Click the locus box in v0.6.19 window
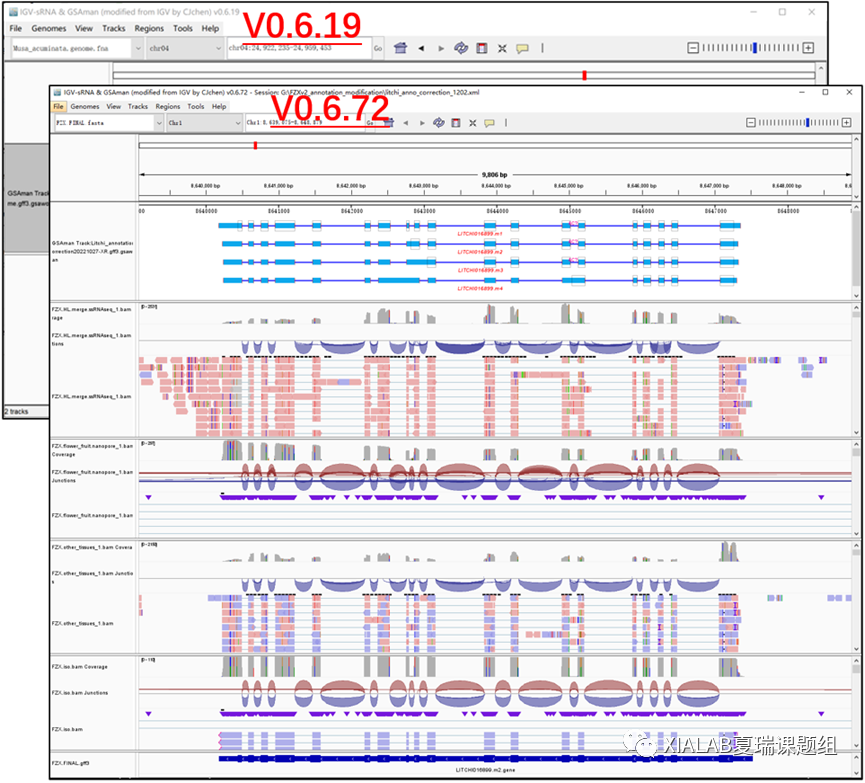The height and width of the screenshot is (783, 865). (x=298, y=49)
